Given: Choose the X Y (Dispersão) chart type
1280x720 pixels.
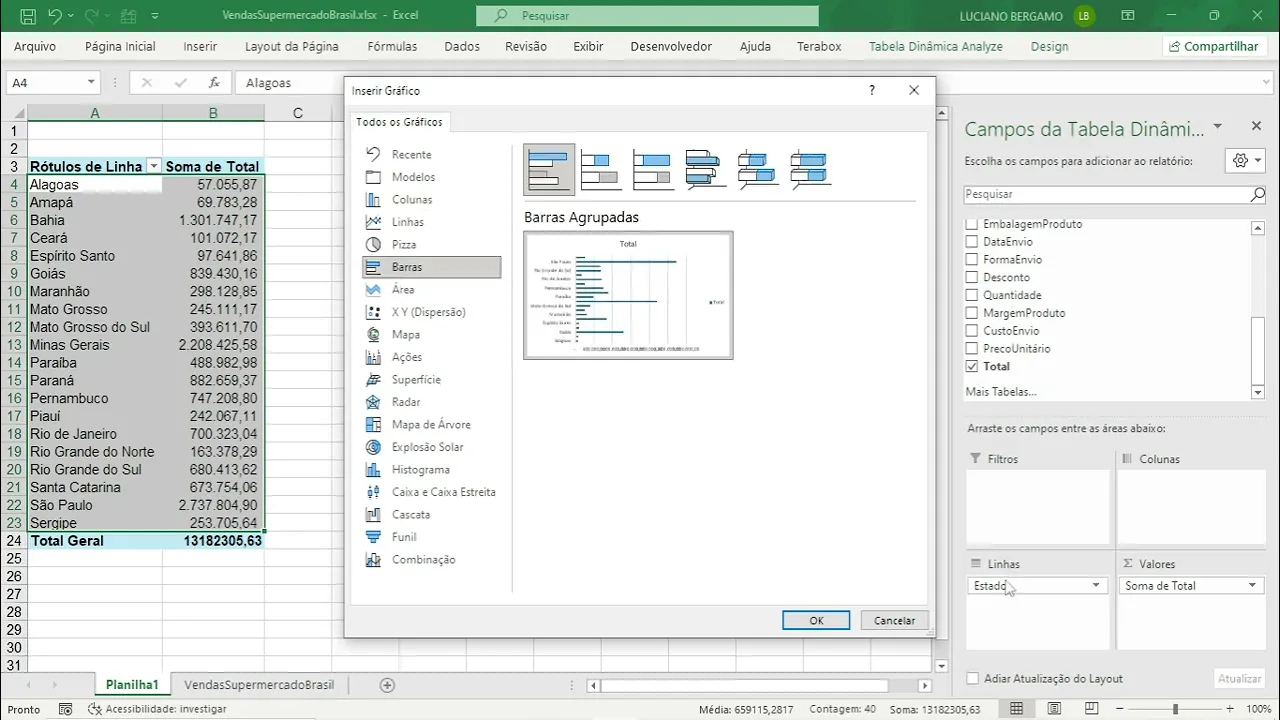Looking at the screenshot, I should coord(431,312).
